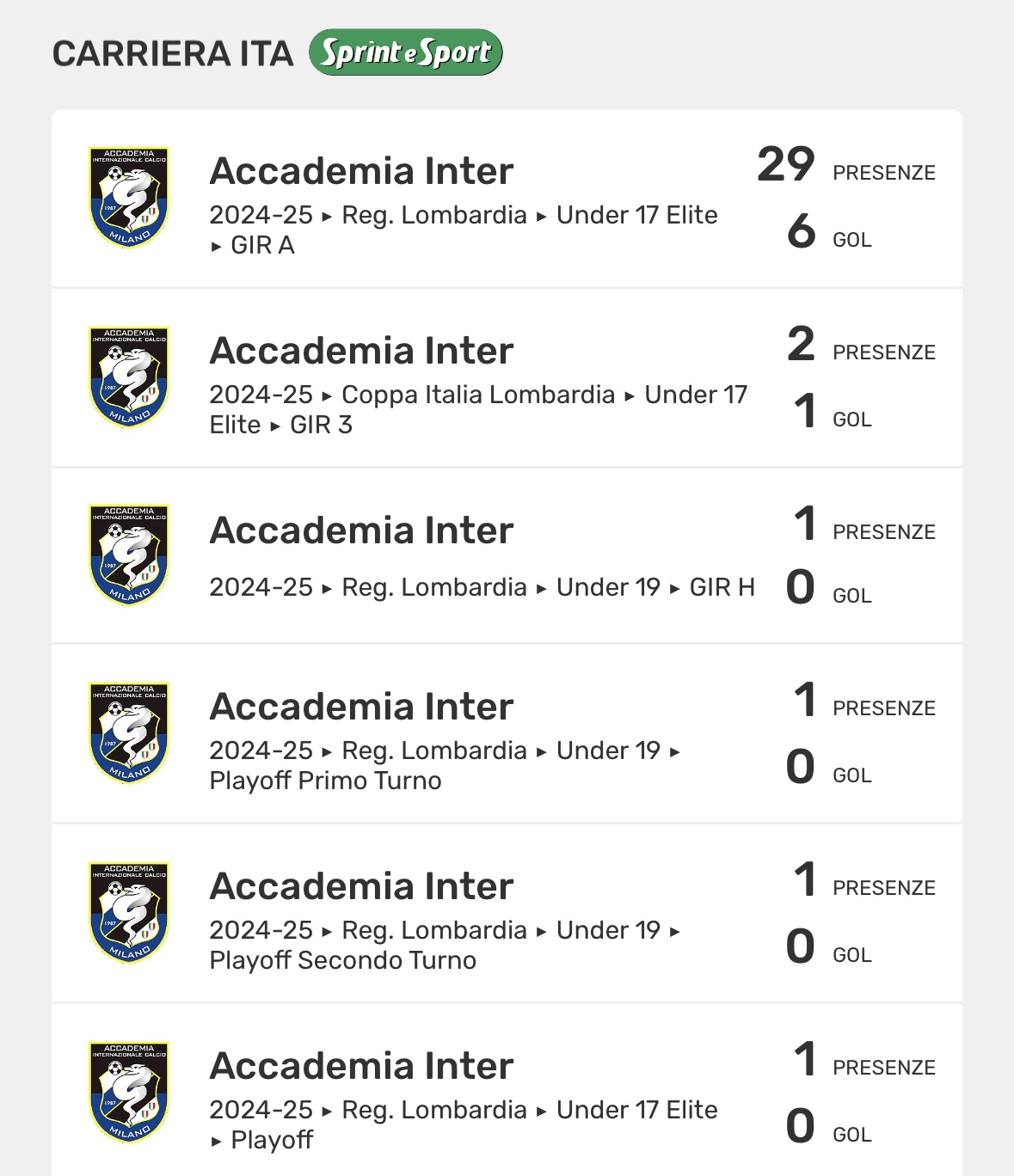Click the club crest in Playoff Primo Turno row
The height and width of the screenshot is (1176, 1014).
pyautogui.click(x=129, y=733)
